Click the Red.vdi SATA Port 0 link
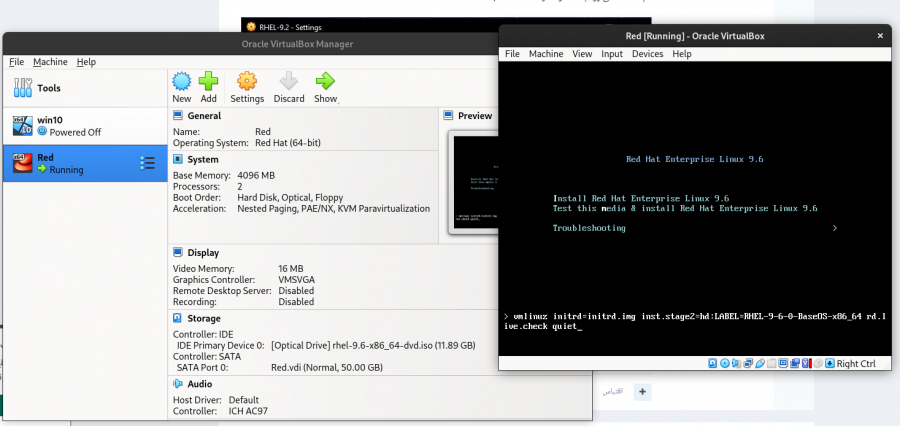 [x=327, y=367]
